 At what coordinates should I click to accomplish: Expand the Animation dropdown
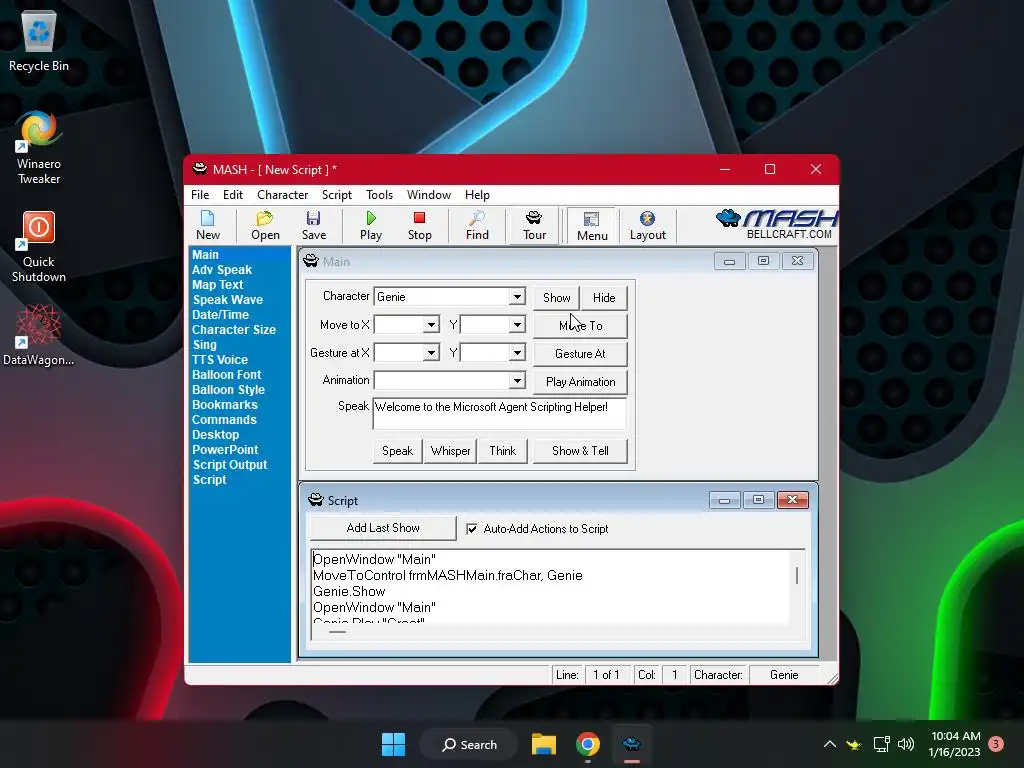(517, 380)
